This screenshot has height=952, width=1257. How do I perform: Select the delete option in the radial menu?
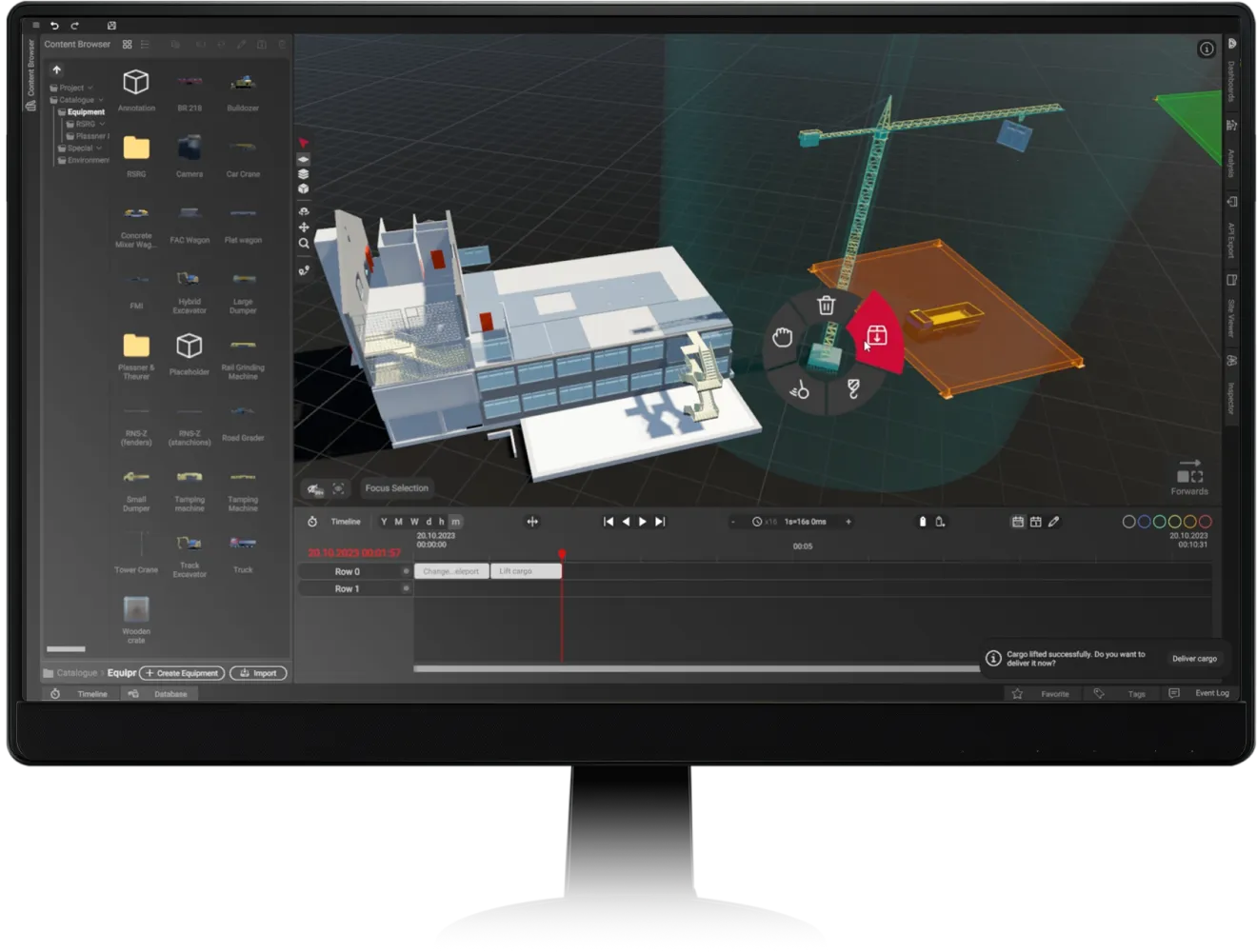827,305
